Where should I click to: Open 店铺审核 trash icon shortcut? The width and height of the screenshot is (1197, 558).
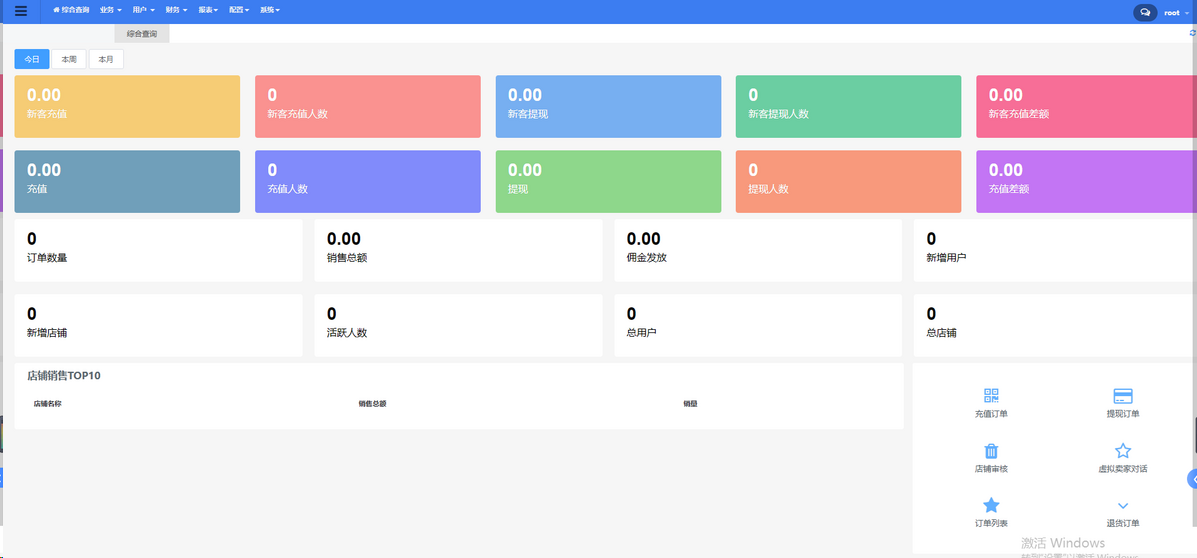(991, 451)
